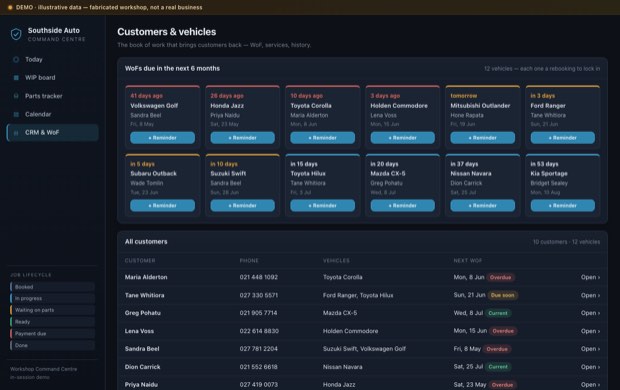Open Dion Carrick's customer record

590,367
